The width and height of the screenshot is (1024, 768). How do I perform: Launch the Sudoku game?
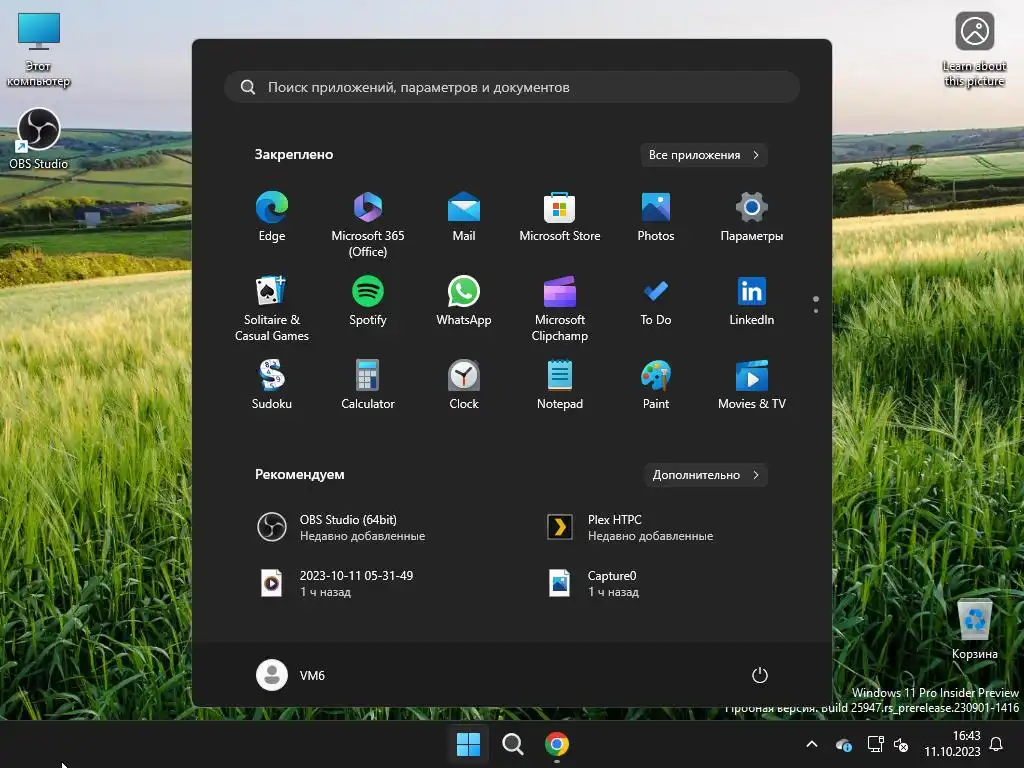(x=272, y=385)
